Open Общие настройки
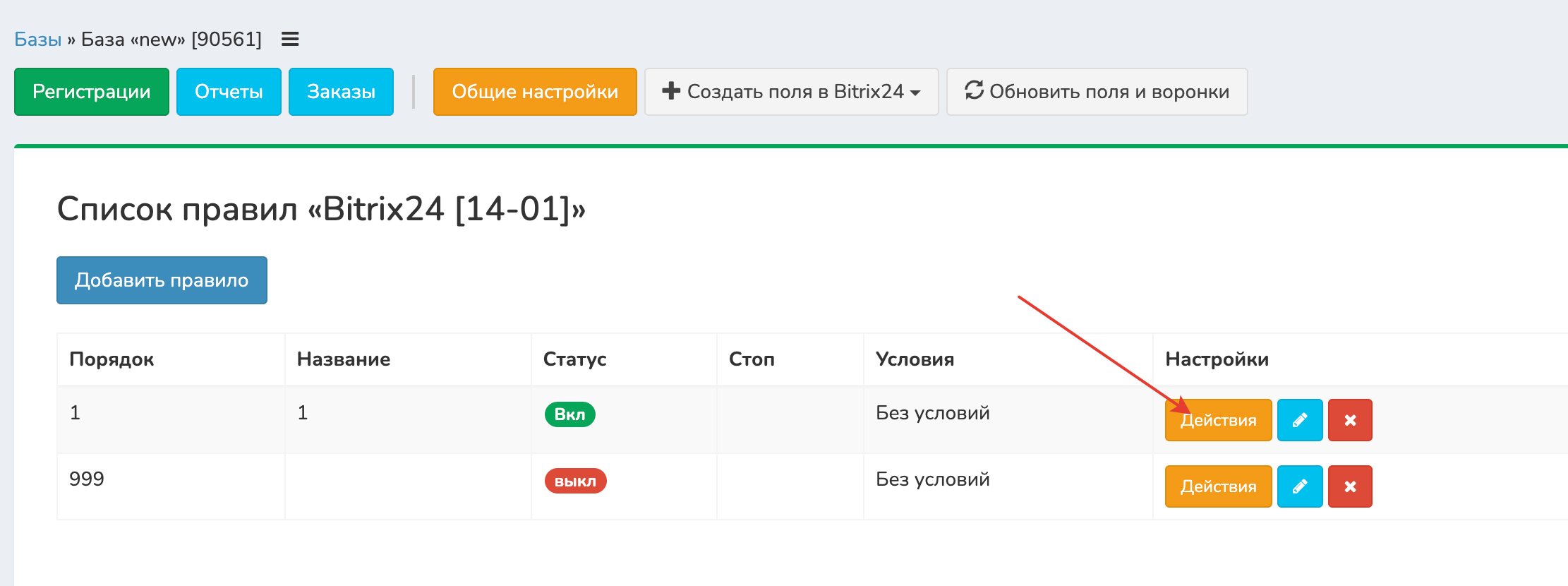 point(535,92)
